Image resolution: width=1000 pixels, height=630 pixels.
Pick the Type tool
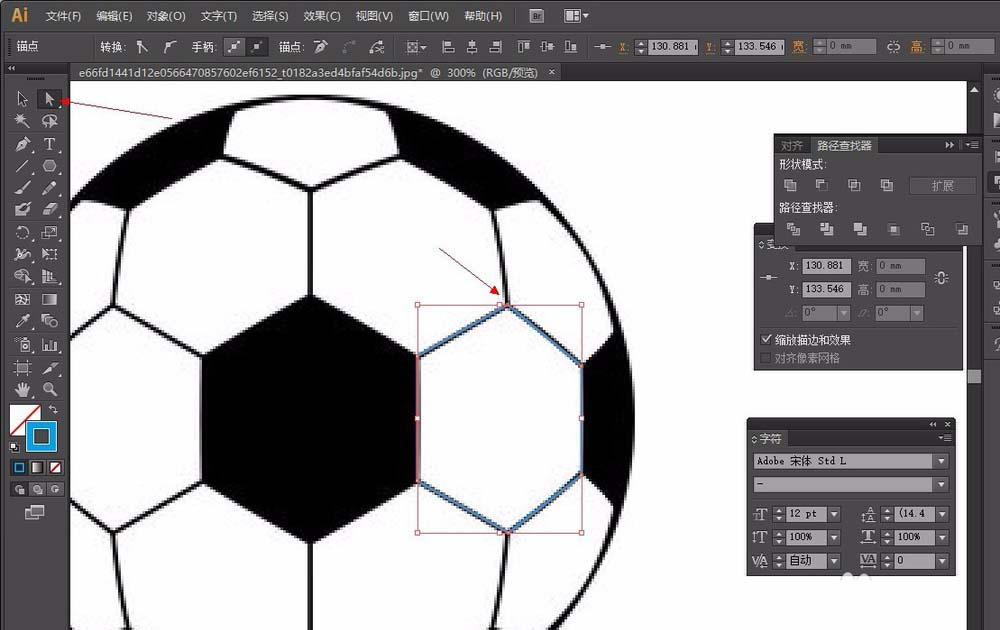click(48, 144)
